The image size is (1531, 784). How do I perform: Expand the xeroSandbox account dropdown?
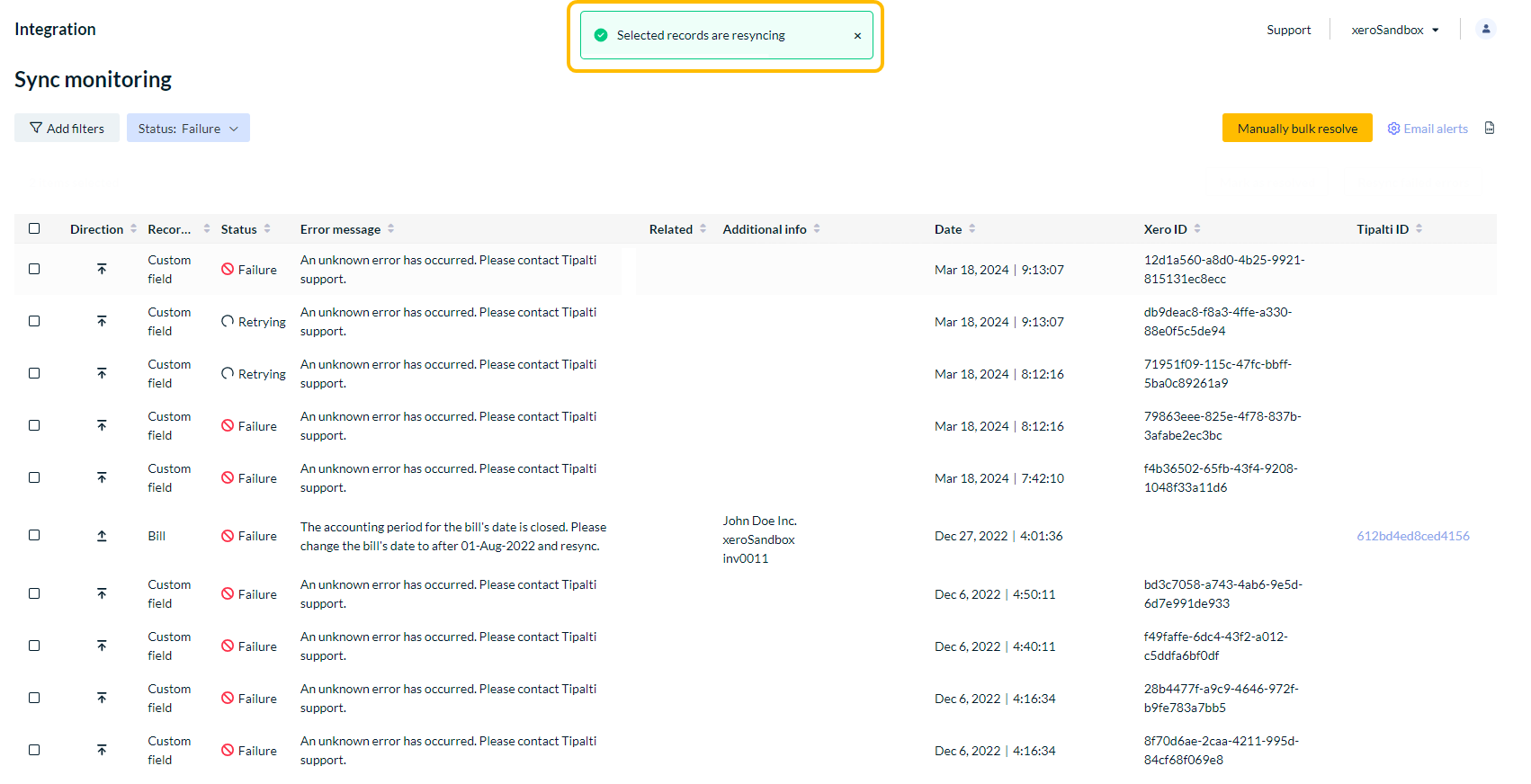coord(1394,30)
